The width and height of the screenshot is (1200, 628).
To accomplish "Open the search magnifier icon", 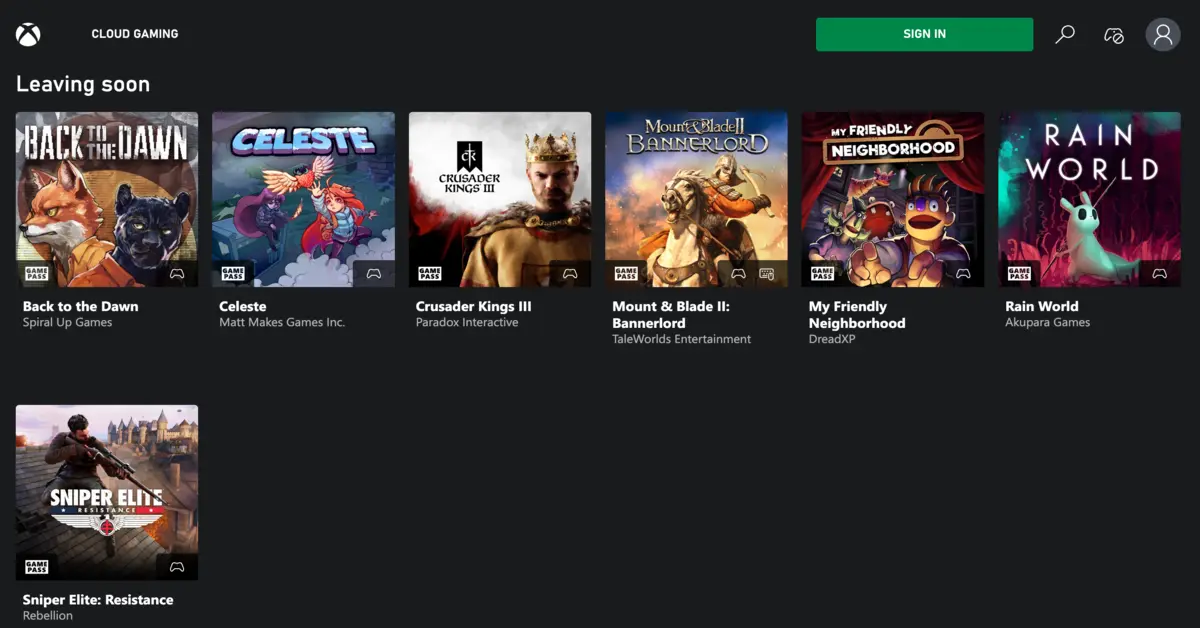I will (x=1065, y=34).
